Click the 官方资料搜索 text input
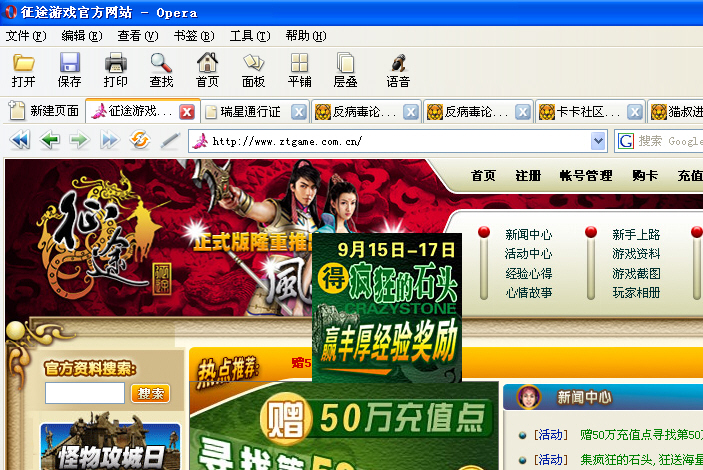 pyautogui.click(x=85, y=393)
